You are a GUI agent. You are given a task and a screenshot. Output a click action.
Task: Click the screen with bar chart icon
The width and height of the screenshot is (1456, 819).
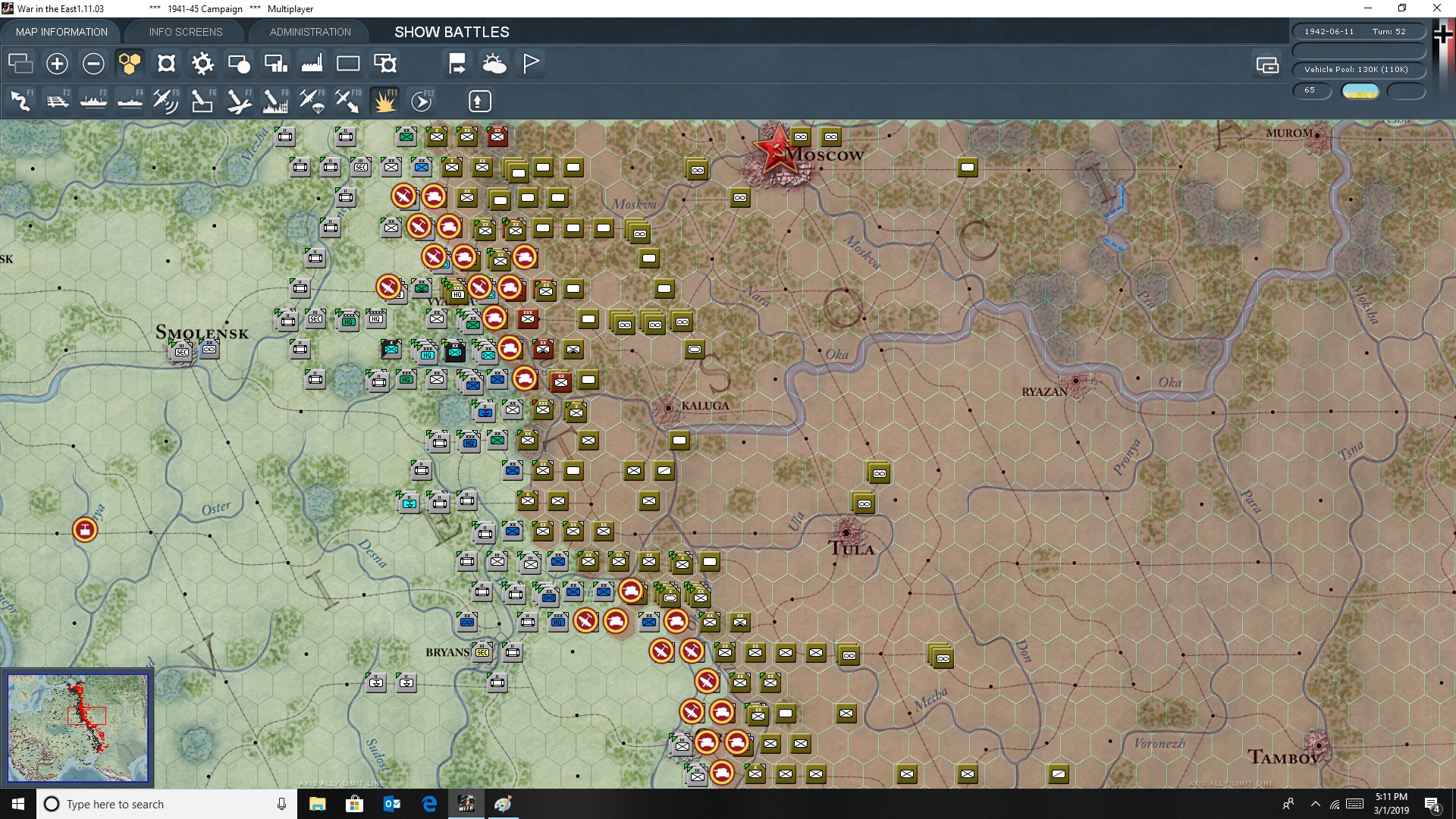tap(275, 64)
